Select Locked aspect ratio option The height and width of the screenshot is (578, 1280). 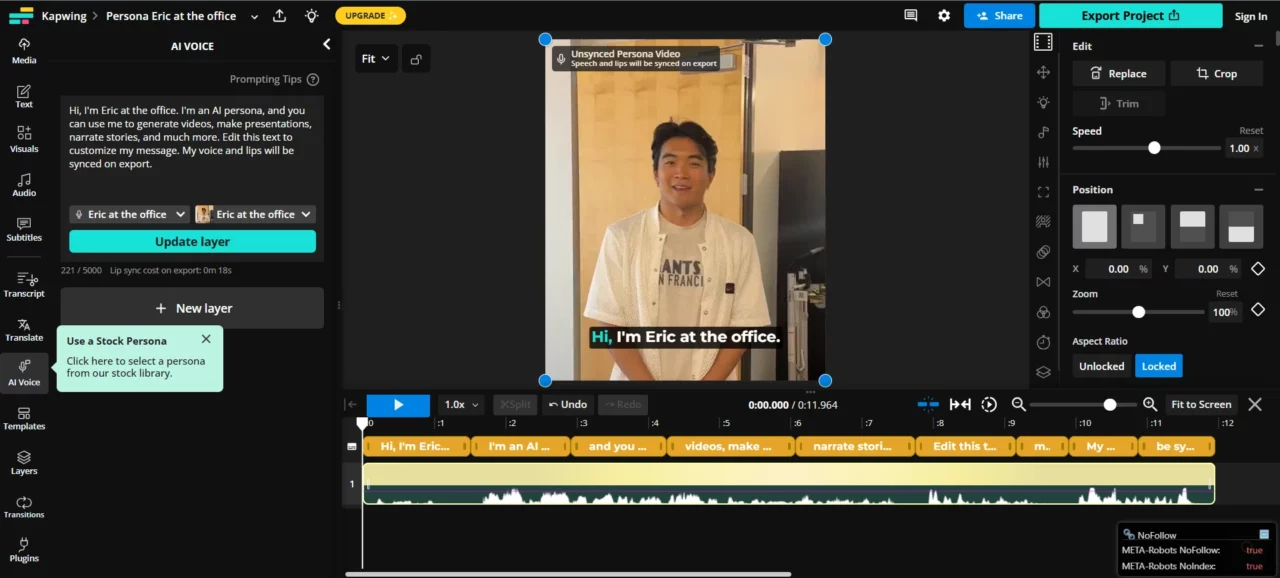[1158, 366]
